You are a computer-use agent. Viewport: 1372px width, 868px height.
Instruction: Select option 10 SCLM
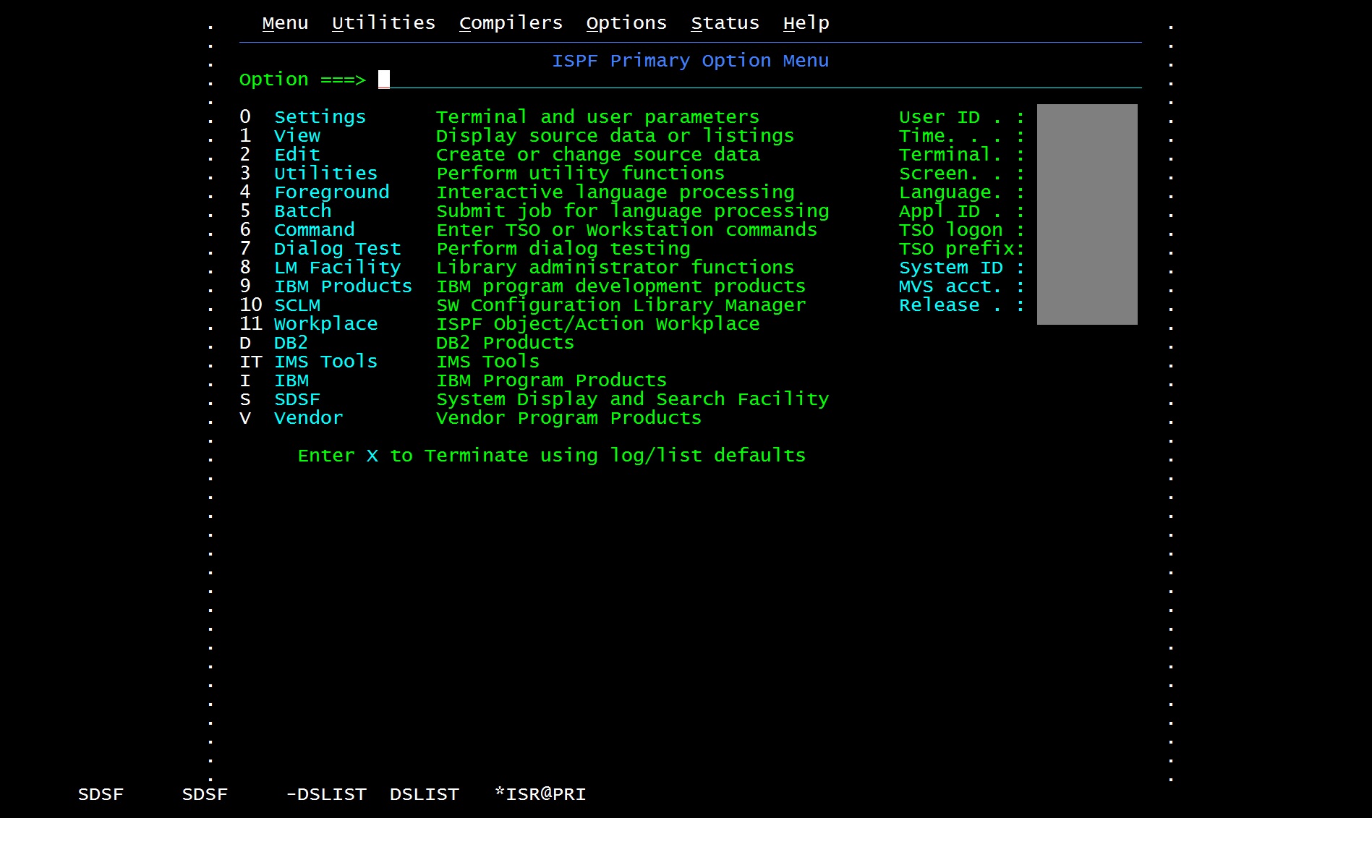coord(297,305)
